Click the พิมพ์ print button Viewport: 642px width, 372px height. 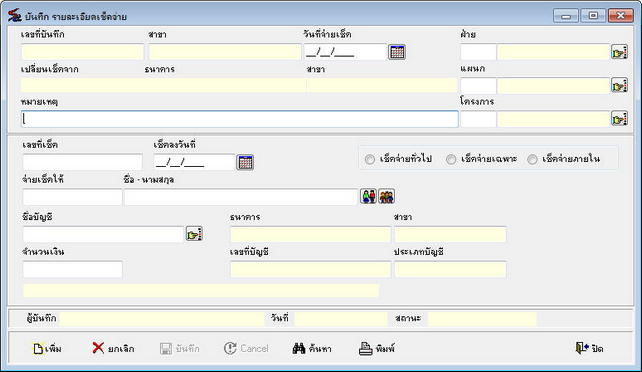tap(377, 349)
